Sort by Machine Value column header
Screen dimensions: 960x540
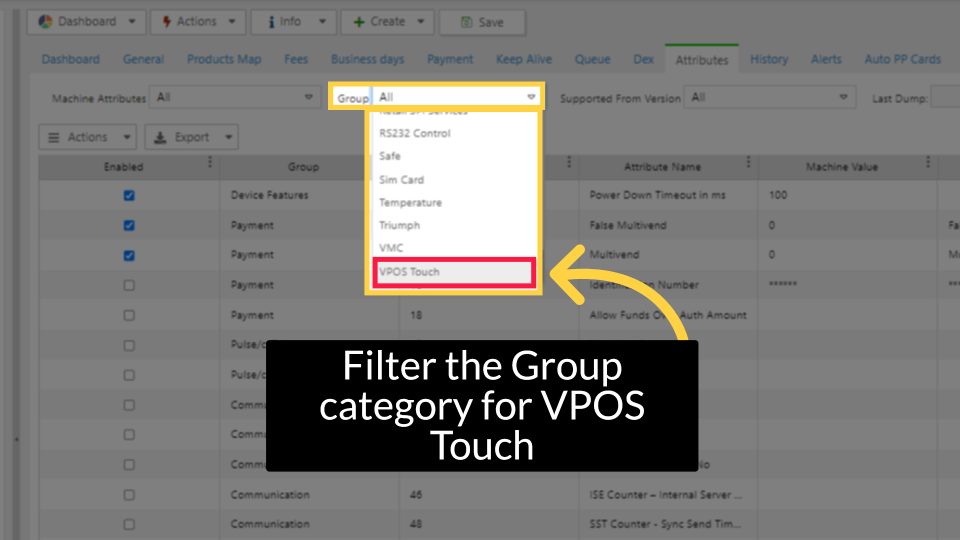click(x=841, y=167)
